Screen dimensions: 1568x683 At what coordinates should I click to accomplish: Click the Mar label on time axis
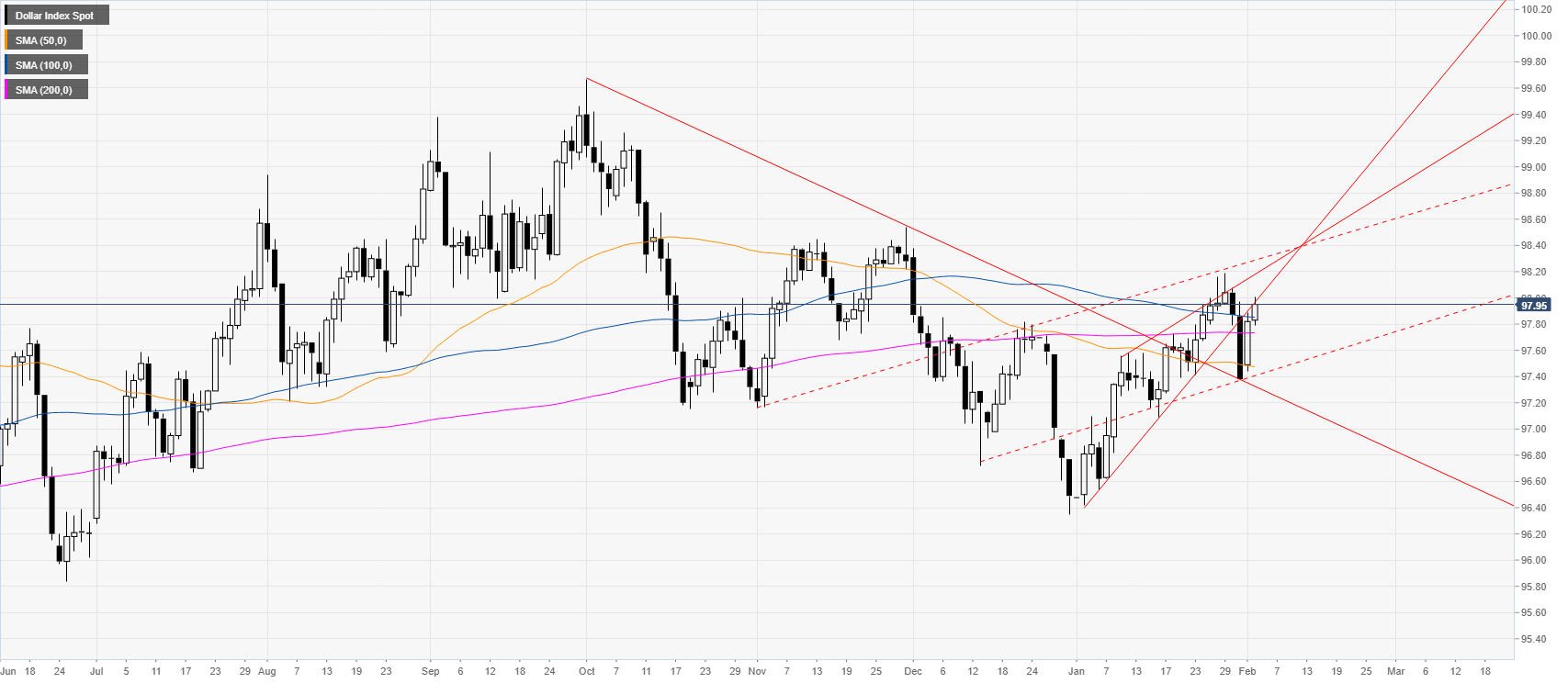1395,671
